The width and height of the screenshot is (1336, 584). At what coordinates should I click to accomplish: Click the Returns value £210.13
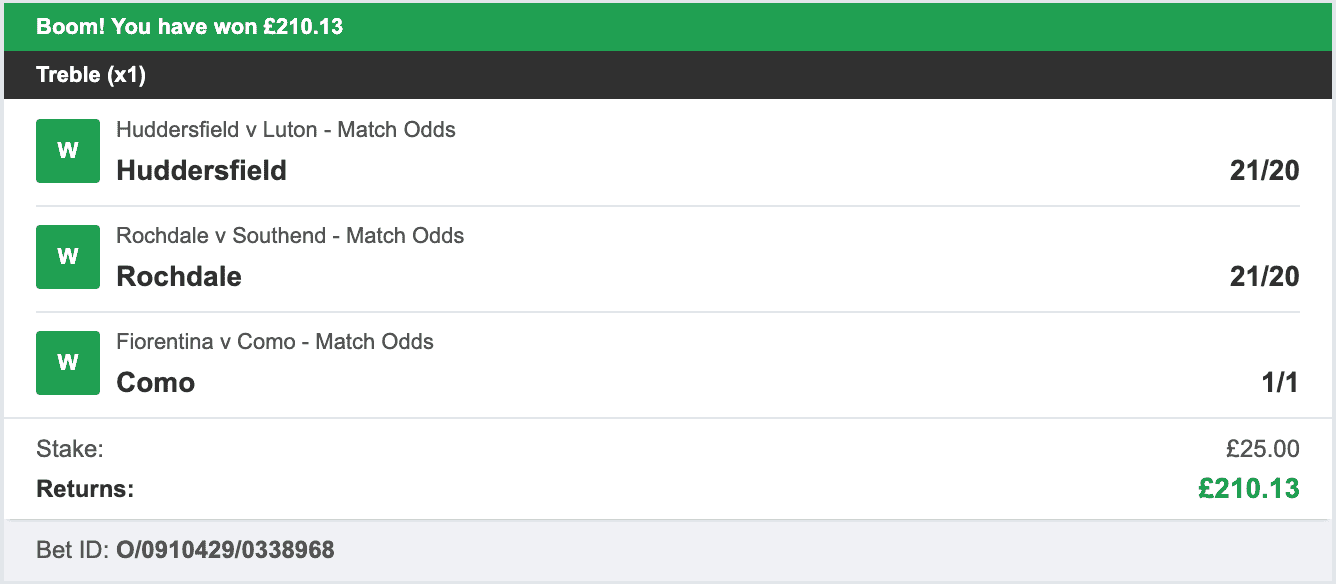coord(1248,489)
